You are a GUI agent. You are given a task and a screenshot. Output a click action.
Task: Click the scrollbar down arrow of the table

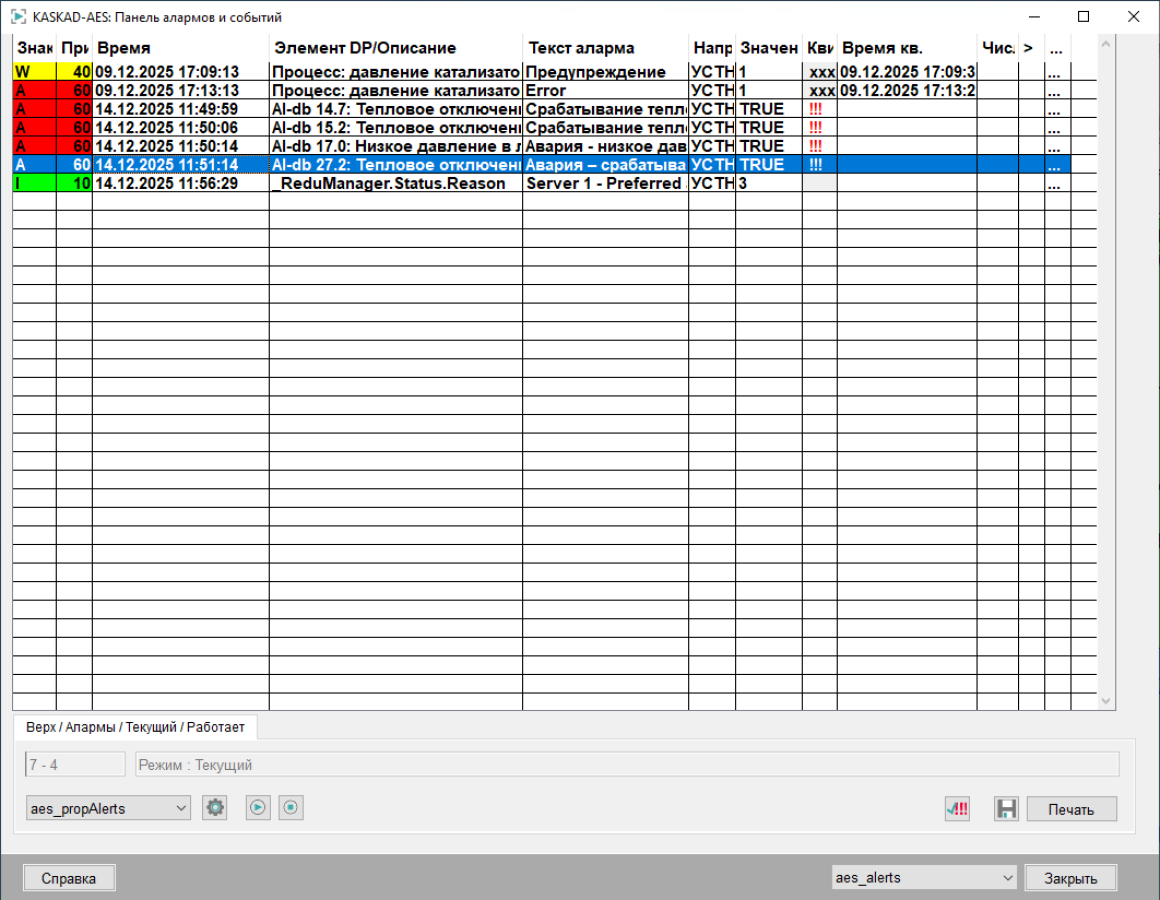1106,702
